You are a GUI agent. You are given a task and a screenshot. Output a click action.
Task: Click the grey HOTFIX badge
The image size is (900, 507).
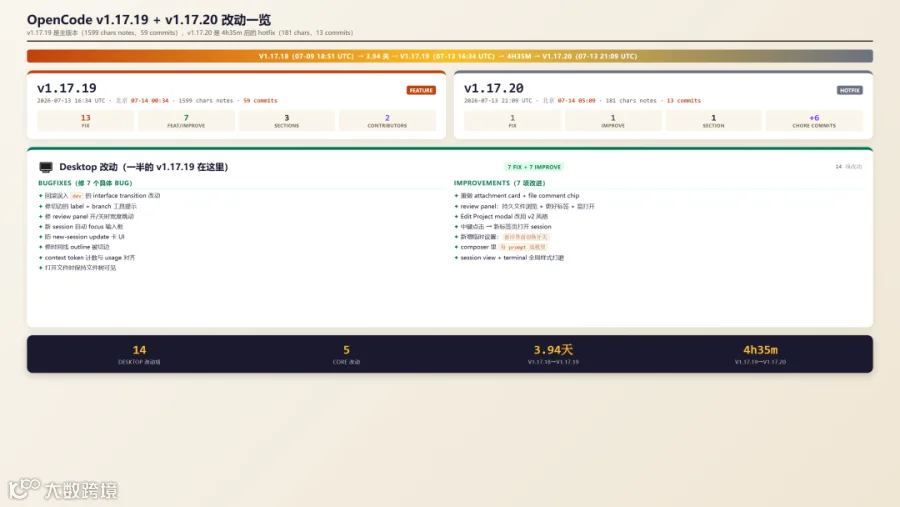tap(849, 90)
